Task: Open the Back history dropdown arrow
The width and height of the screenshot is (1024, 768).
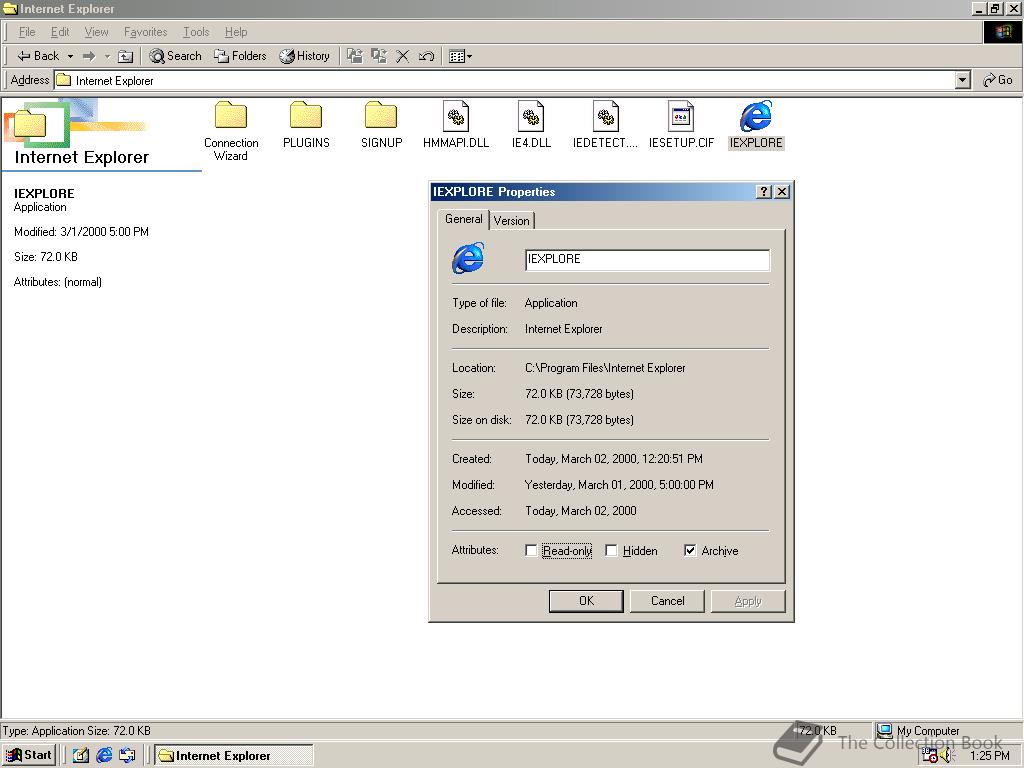Action: 70,56
